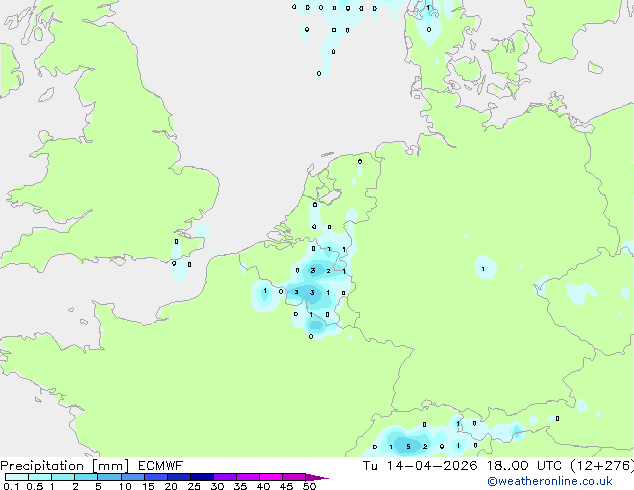
Task: Click the 'Tu 14-04-2026' date text
Action: pos(420,466)
